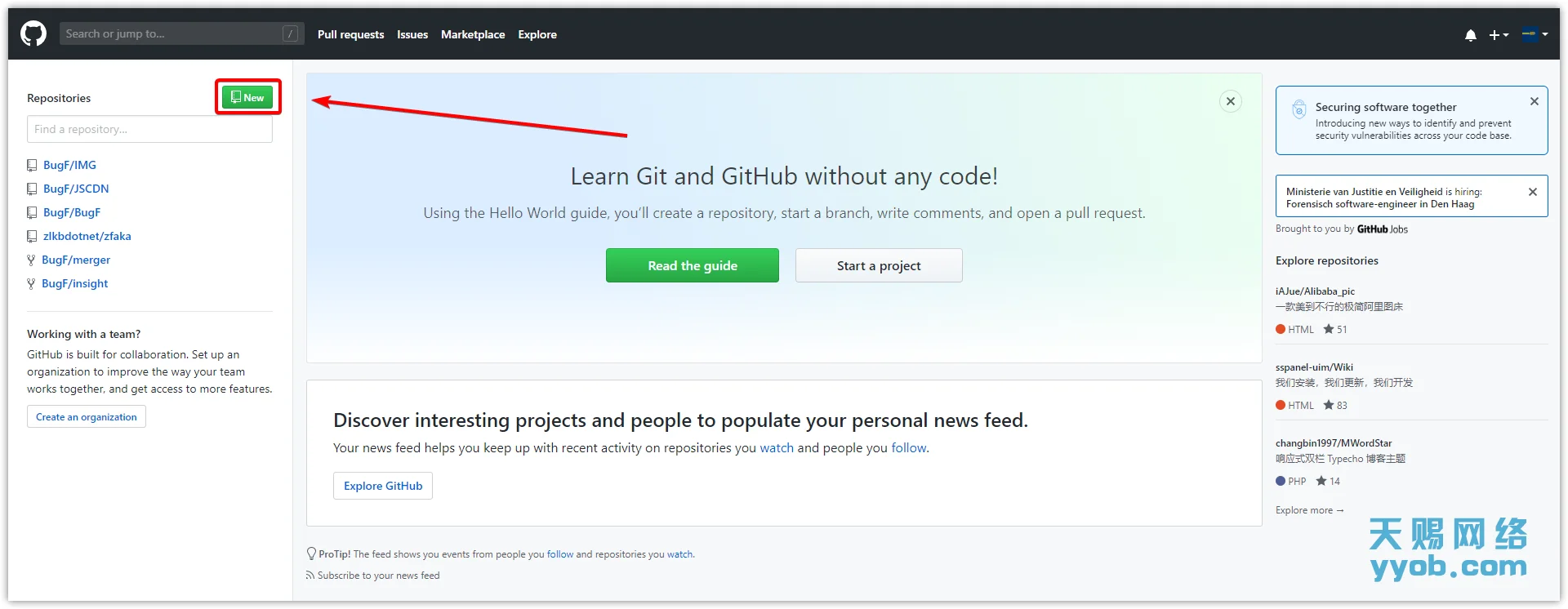Subscribe to your news feed
1568x609 pixels.
378,575
